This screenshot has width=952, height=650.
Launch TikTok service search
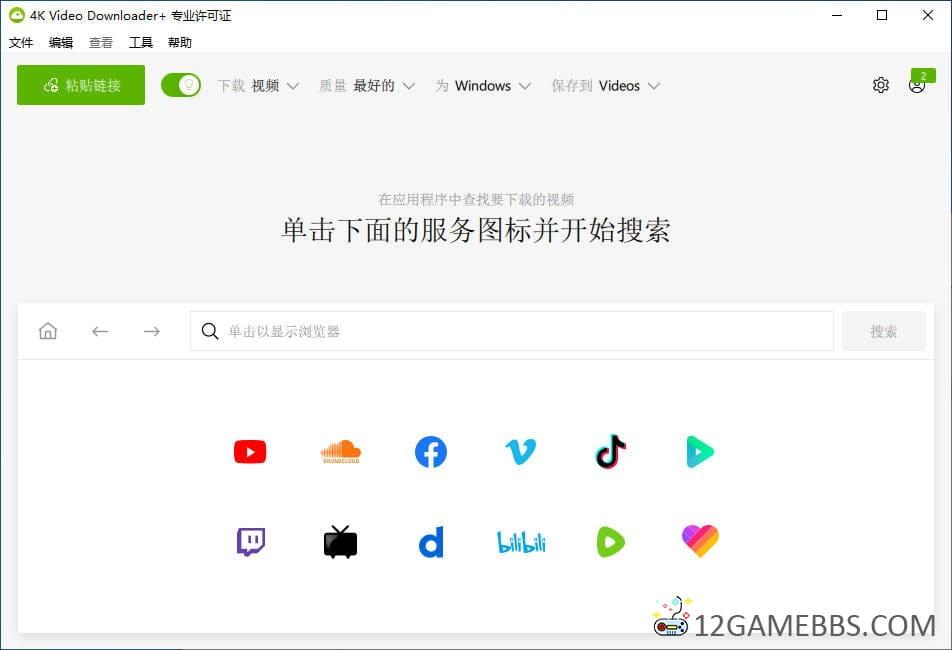[x=610, y=452]
